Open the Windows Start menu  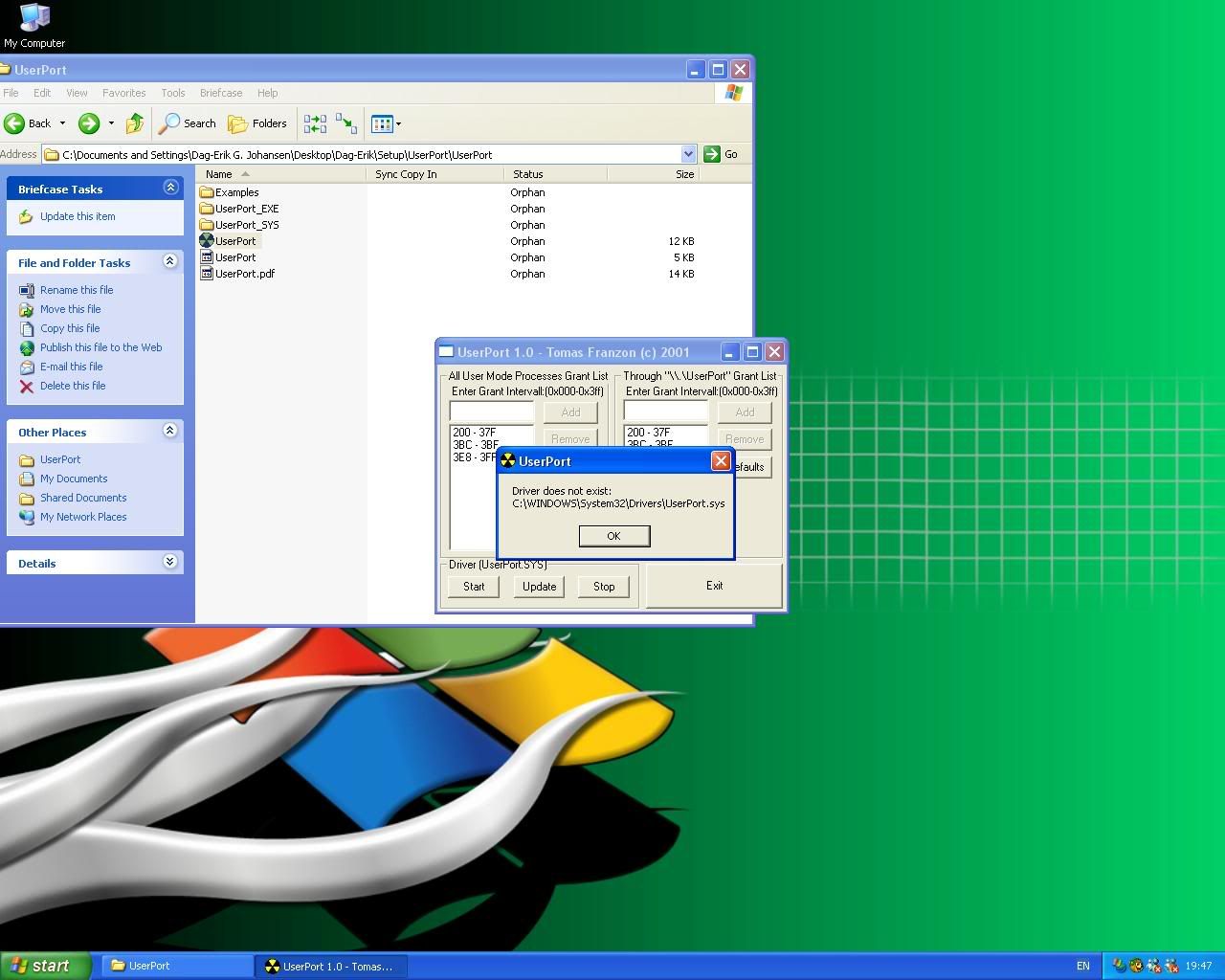[45, 966]
